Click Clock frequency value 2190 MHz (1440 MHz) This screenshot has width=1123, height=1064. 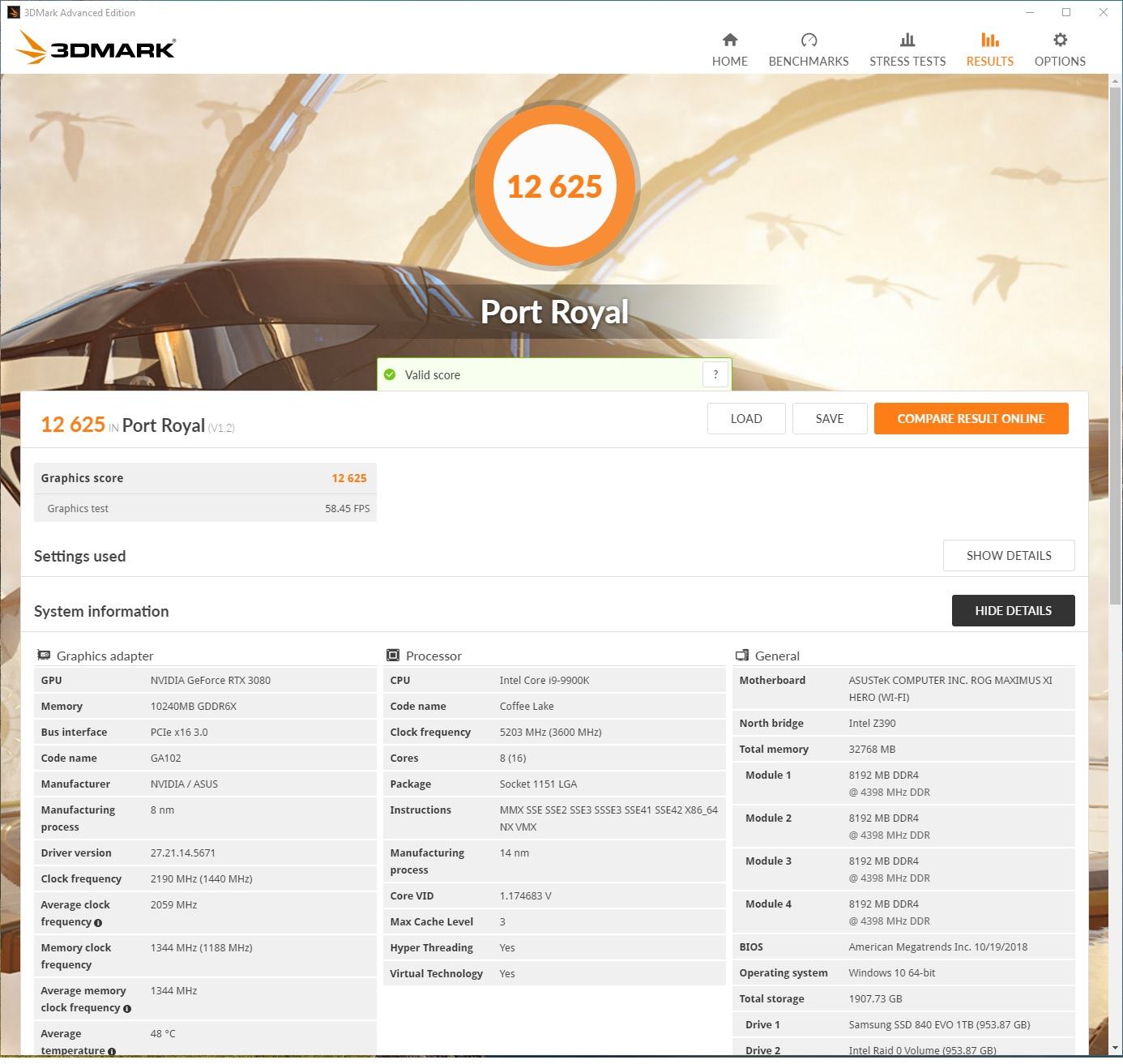pos(201,878)
